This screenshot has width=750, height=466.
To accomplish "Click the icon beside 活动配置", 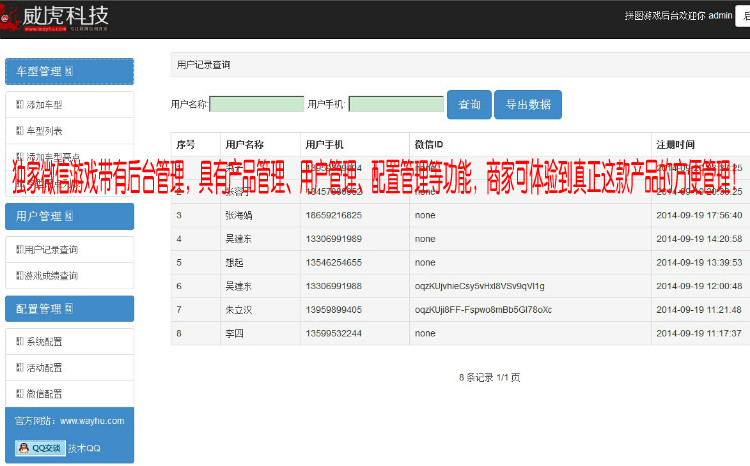I will tap(20, 368).
